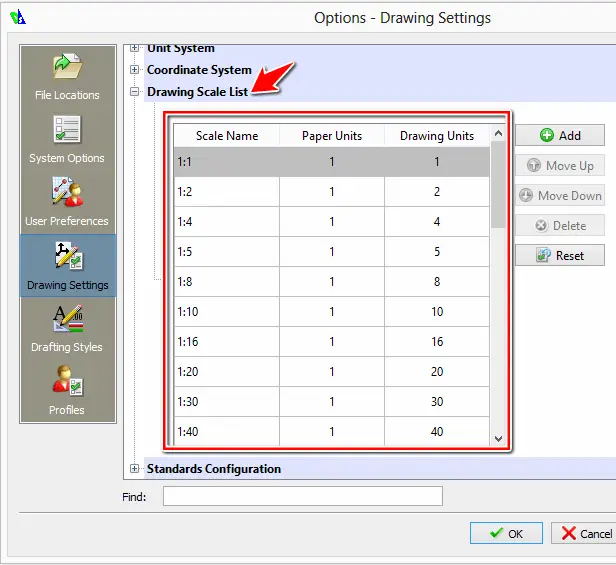The width and height of the screenshot is (616, 565).
Task: Click the Scale Name column header
Action: click(227, 136)
